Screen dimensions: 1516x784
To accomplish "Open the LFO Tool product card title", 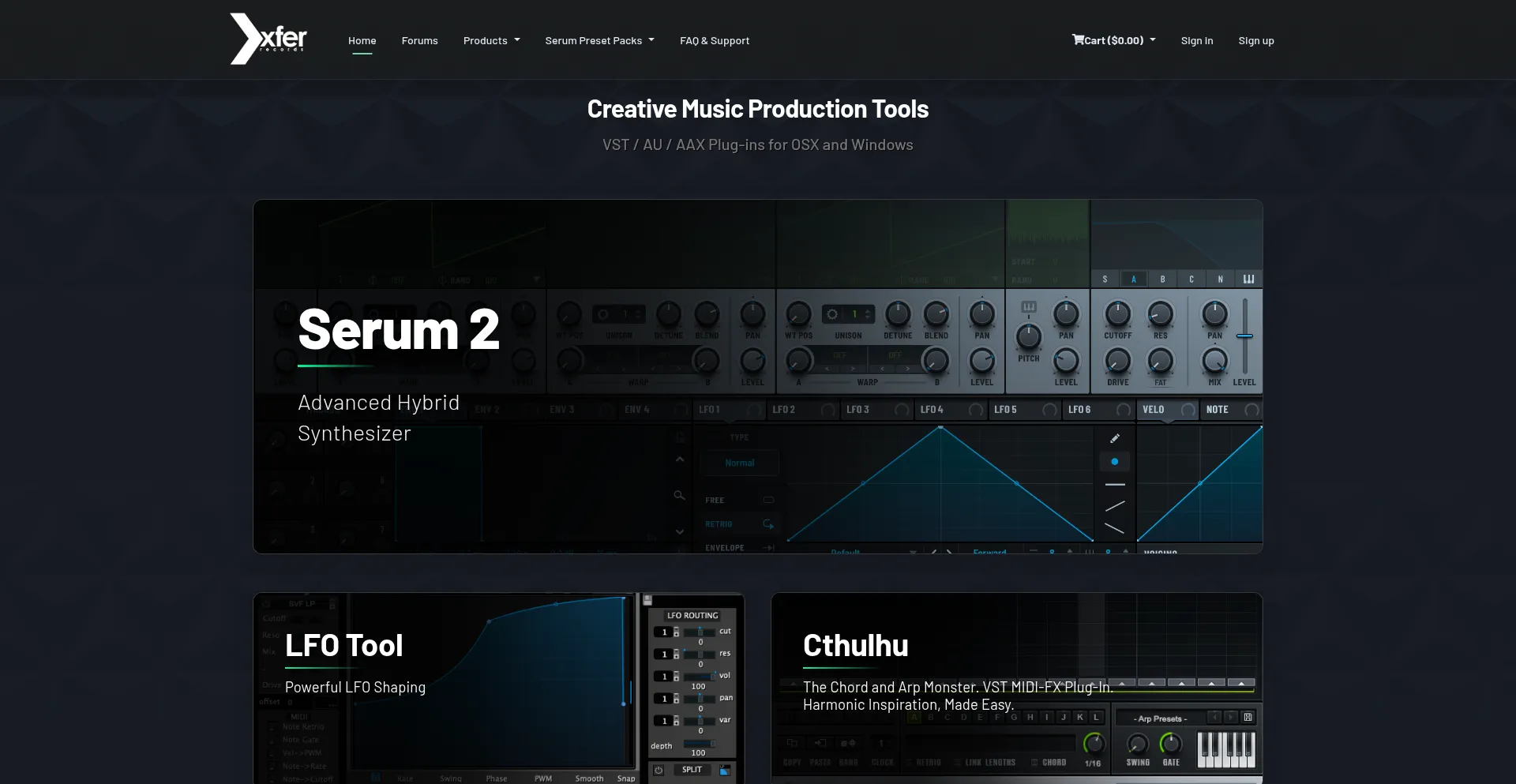I will coord(343,646).
